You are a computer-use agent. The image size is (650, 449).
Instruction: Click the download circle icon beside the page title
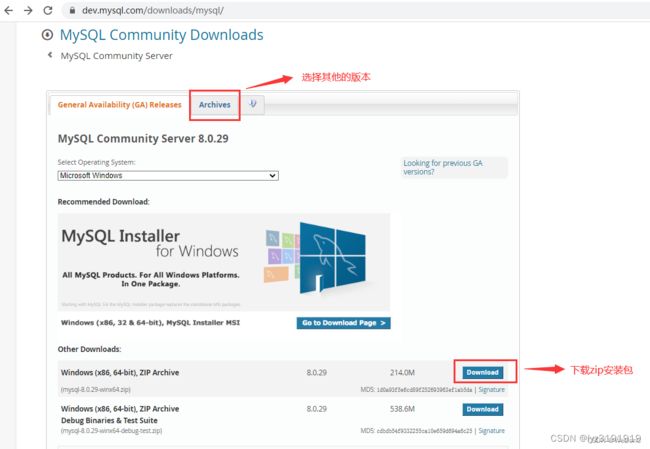[47, 35]
